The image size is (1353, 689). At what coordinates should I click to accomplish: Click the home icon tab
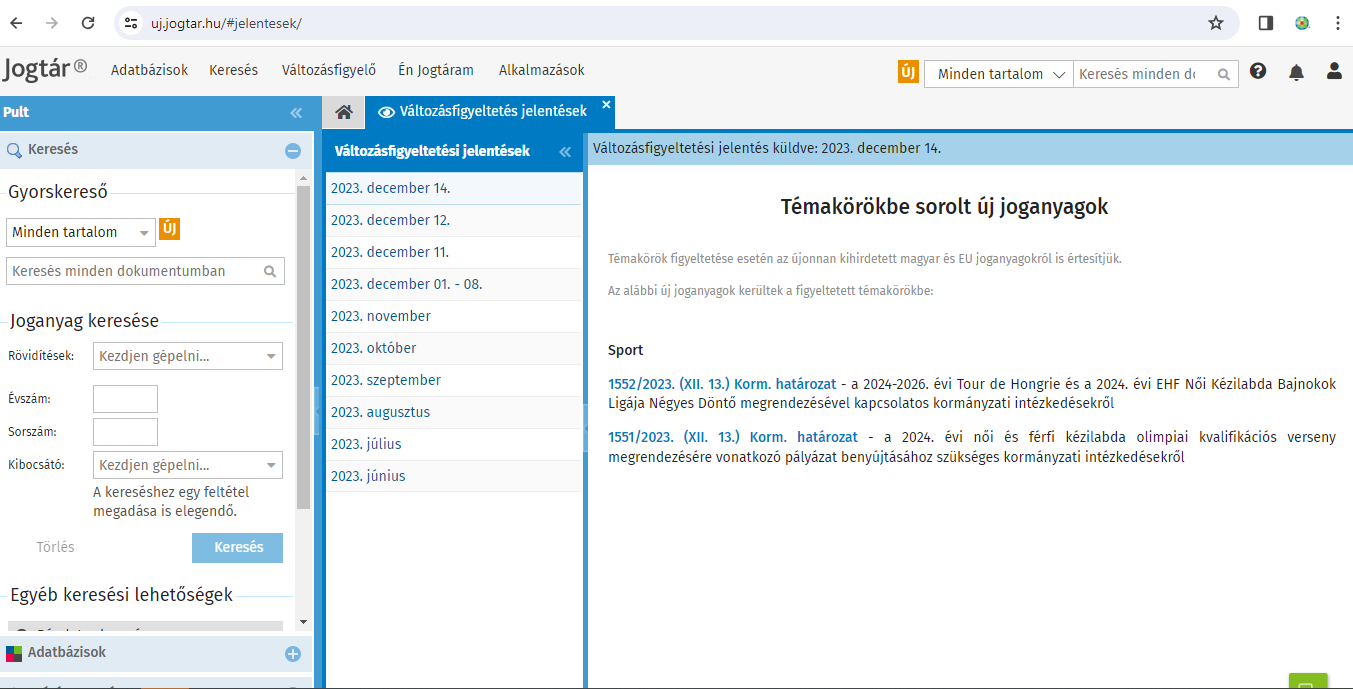343,112
